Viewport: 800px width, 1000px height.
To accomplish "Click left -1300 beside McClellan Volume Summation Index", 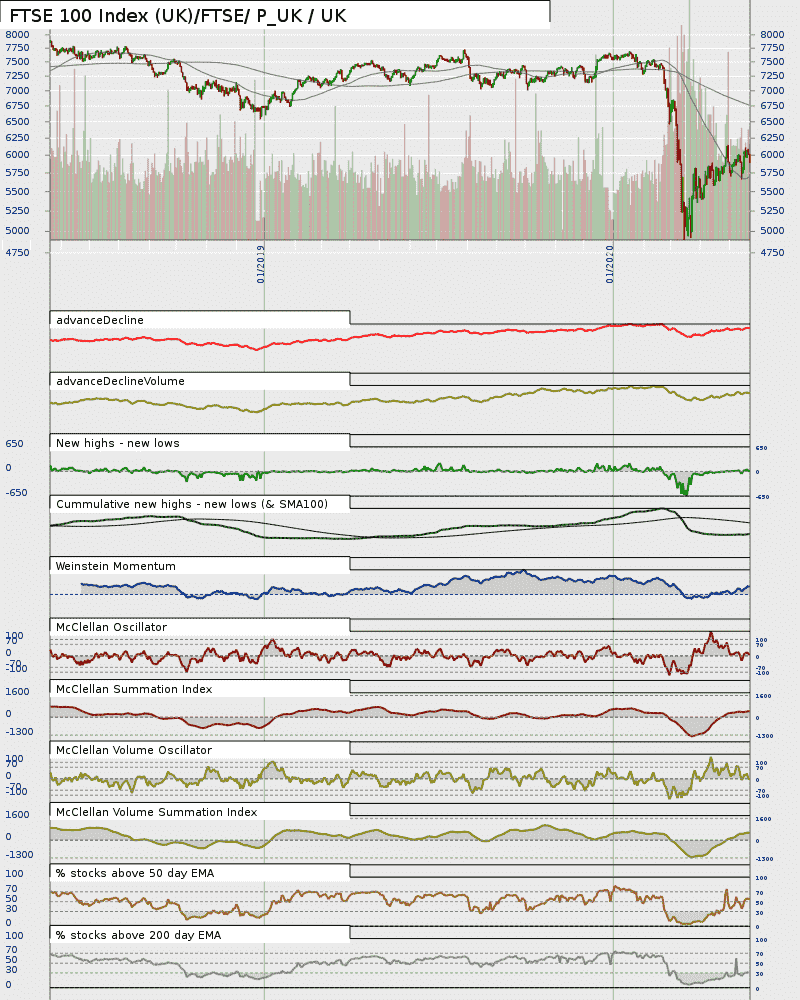I will (x=19, y=855).
